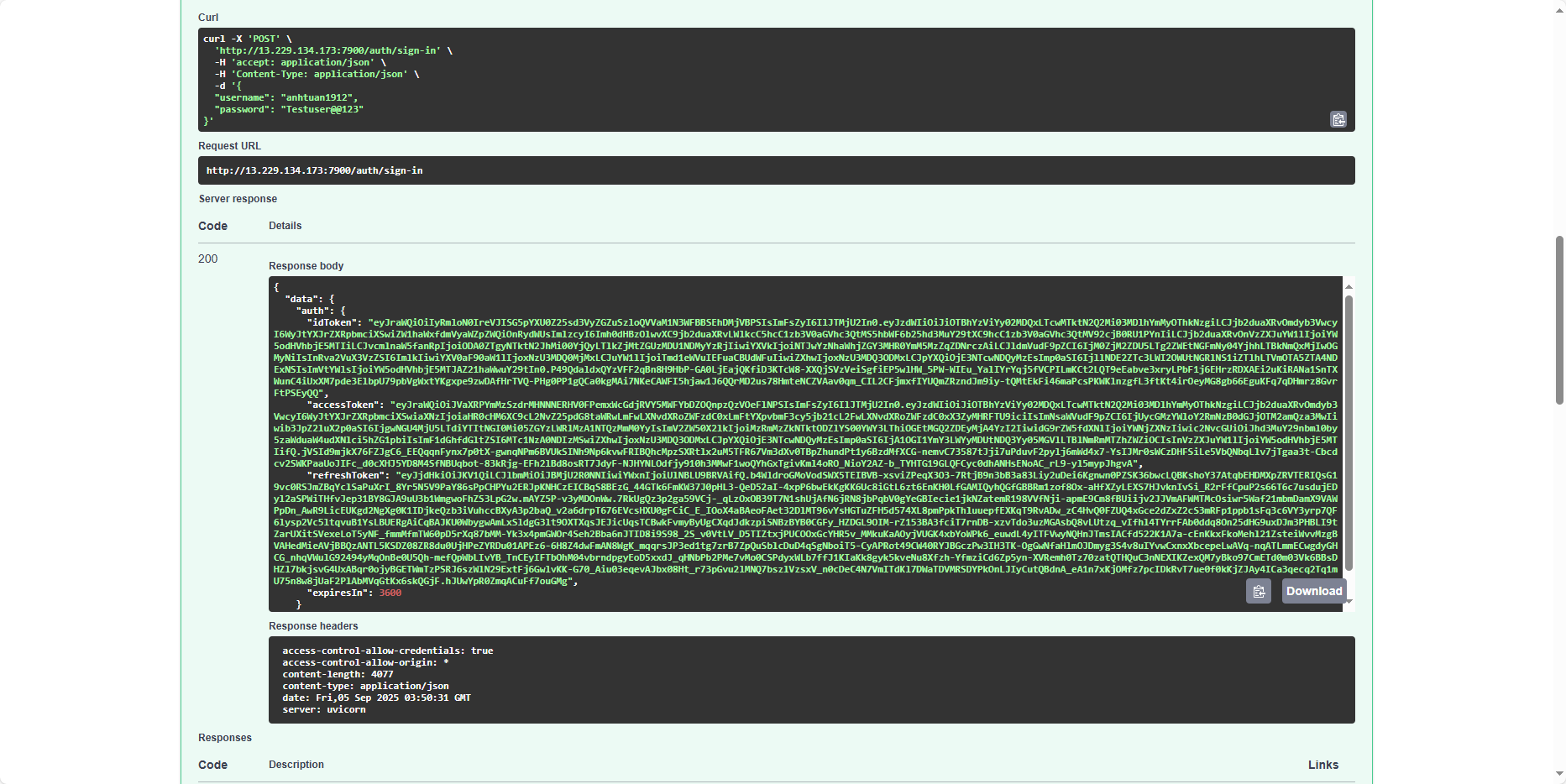The width and height of the screenshot is (1566, 784).
Task: Click the Request URL text box
Action: [776, 170]
